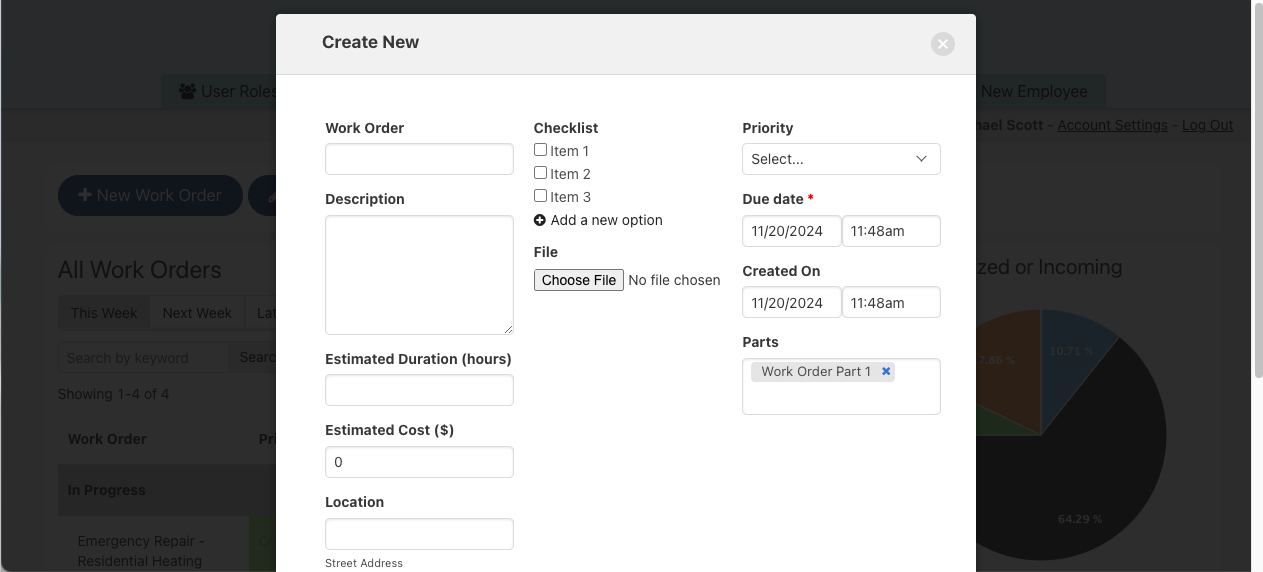This screenshot has height=572, width=1263.
Task: Switch to the Next Week tab
Action: coord(197,313)
